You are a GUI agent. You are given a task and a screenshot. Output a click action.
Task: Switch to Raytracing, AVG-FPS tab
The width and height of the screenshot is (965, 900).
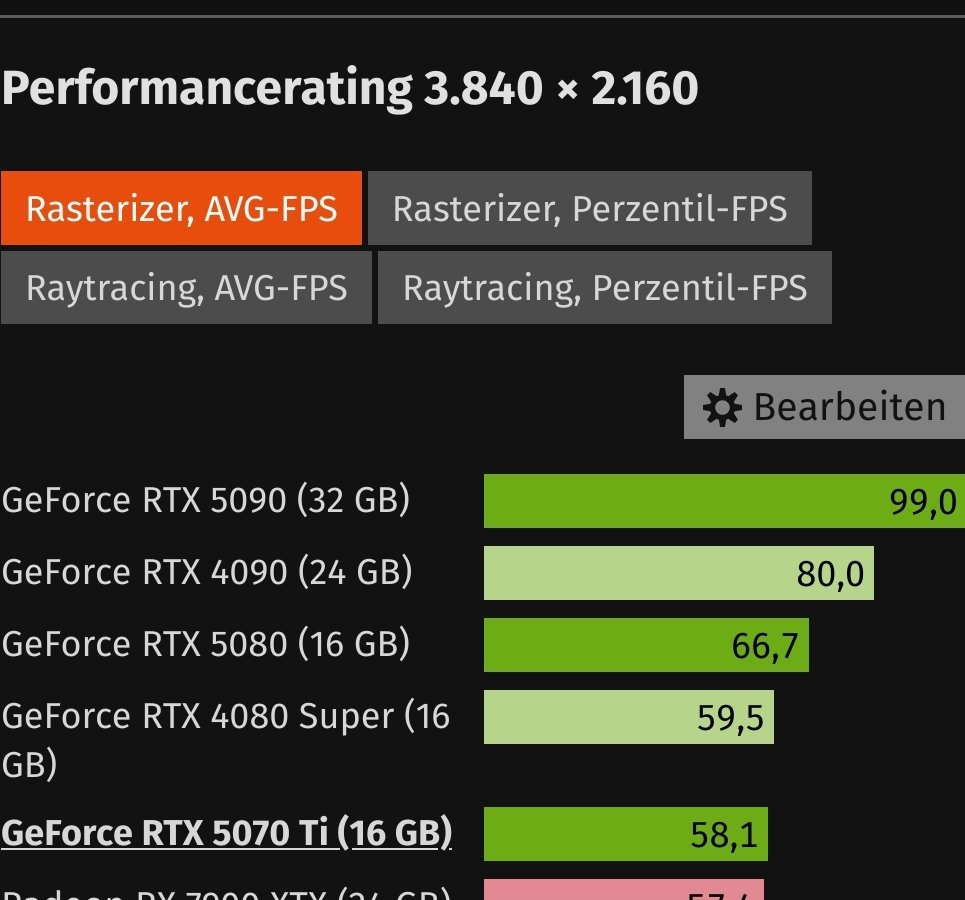186,287
